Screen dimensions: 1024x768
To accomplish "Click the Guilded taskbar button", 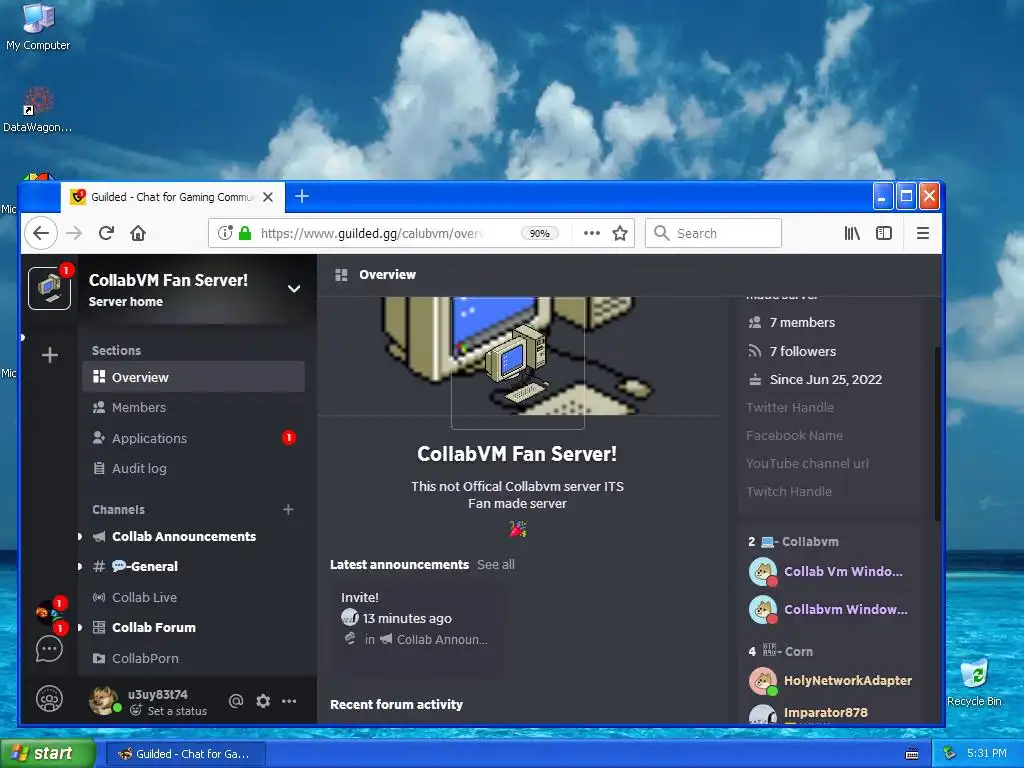I will (186, 754).
